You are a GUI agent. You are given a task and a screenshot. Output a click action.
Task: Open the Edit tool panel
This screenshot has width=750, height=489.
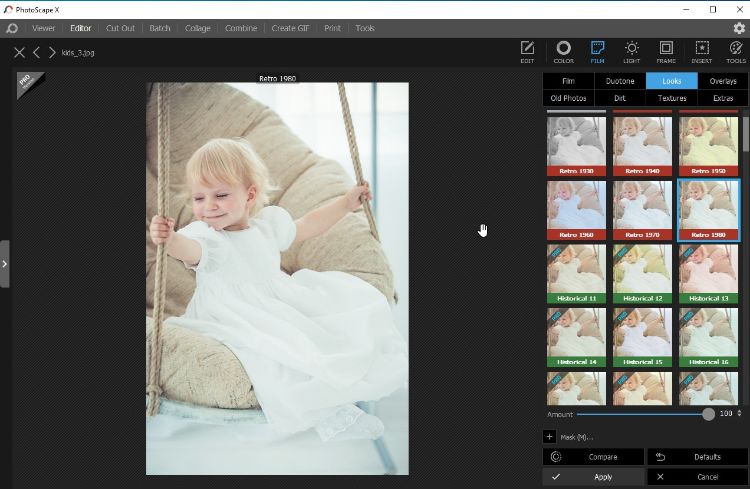coord(527,51)
